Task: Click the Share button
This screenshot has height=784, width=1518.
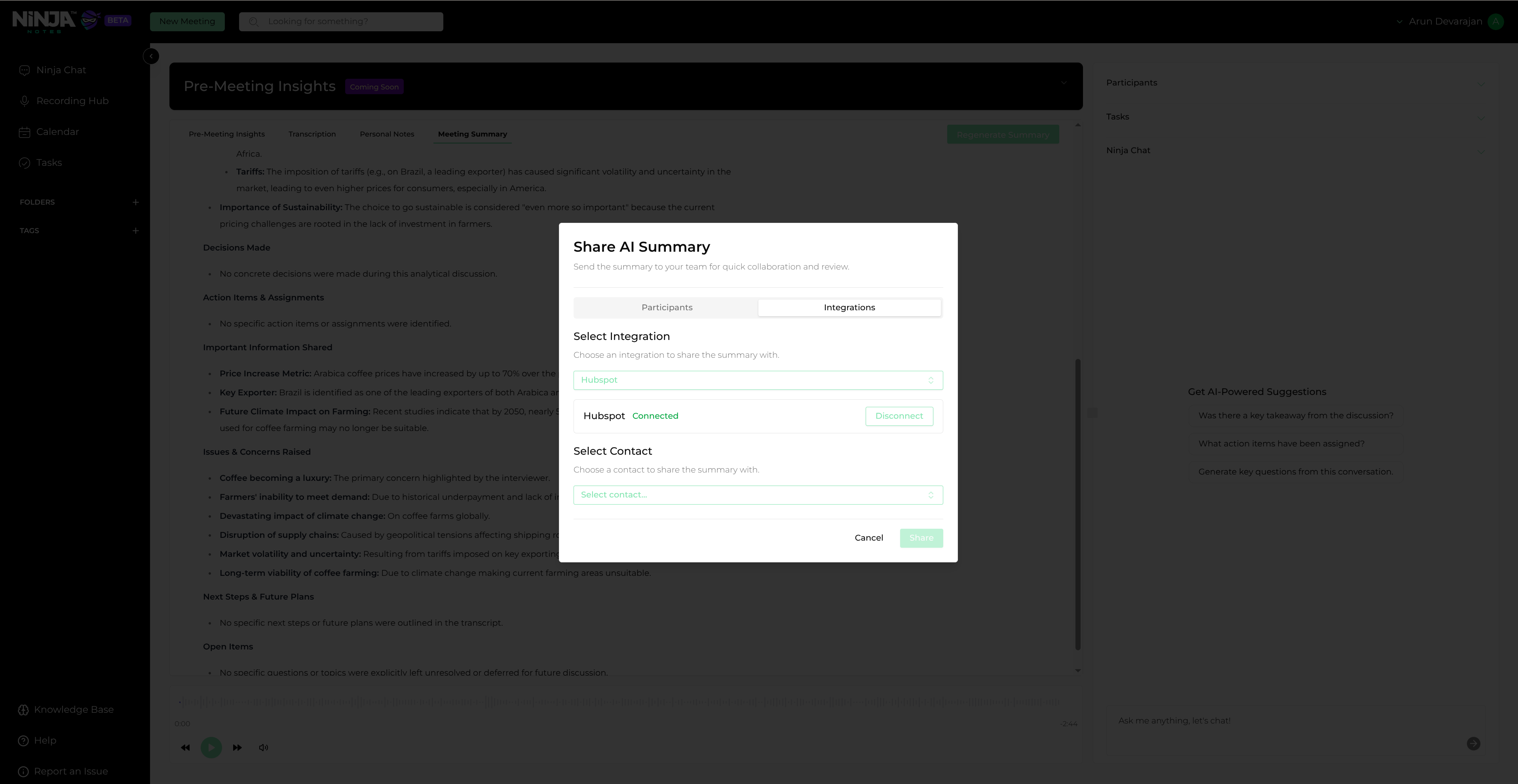Action: [x=921, y=538]
